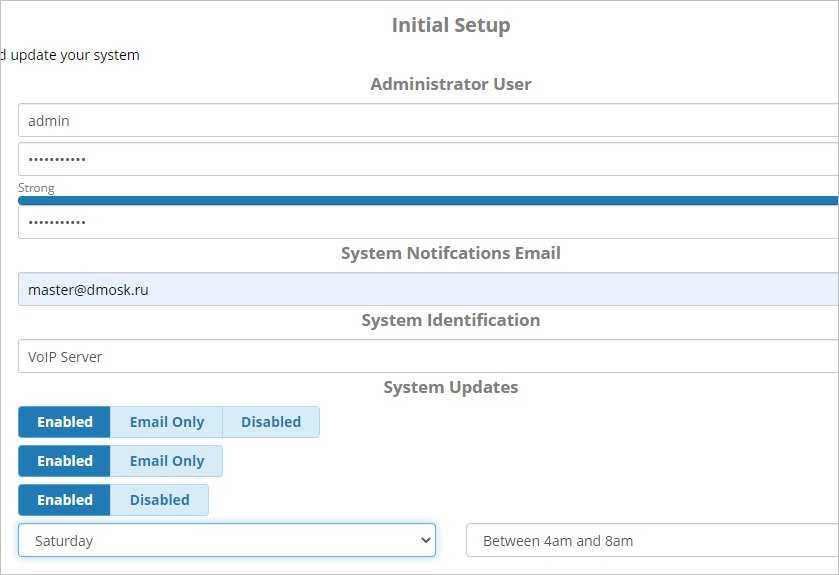This screenshot has height=575, width=839.
Task: Click the System Updates section heading
Action: [x=450, y=387]
